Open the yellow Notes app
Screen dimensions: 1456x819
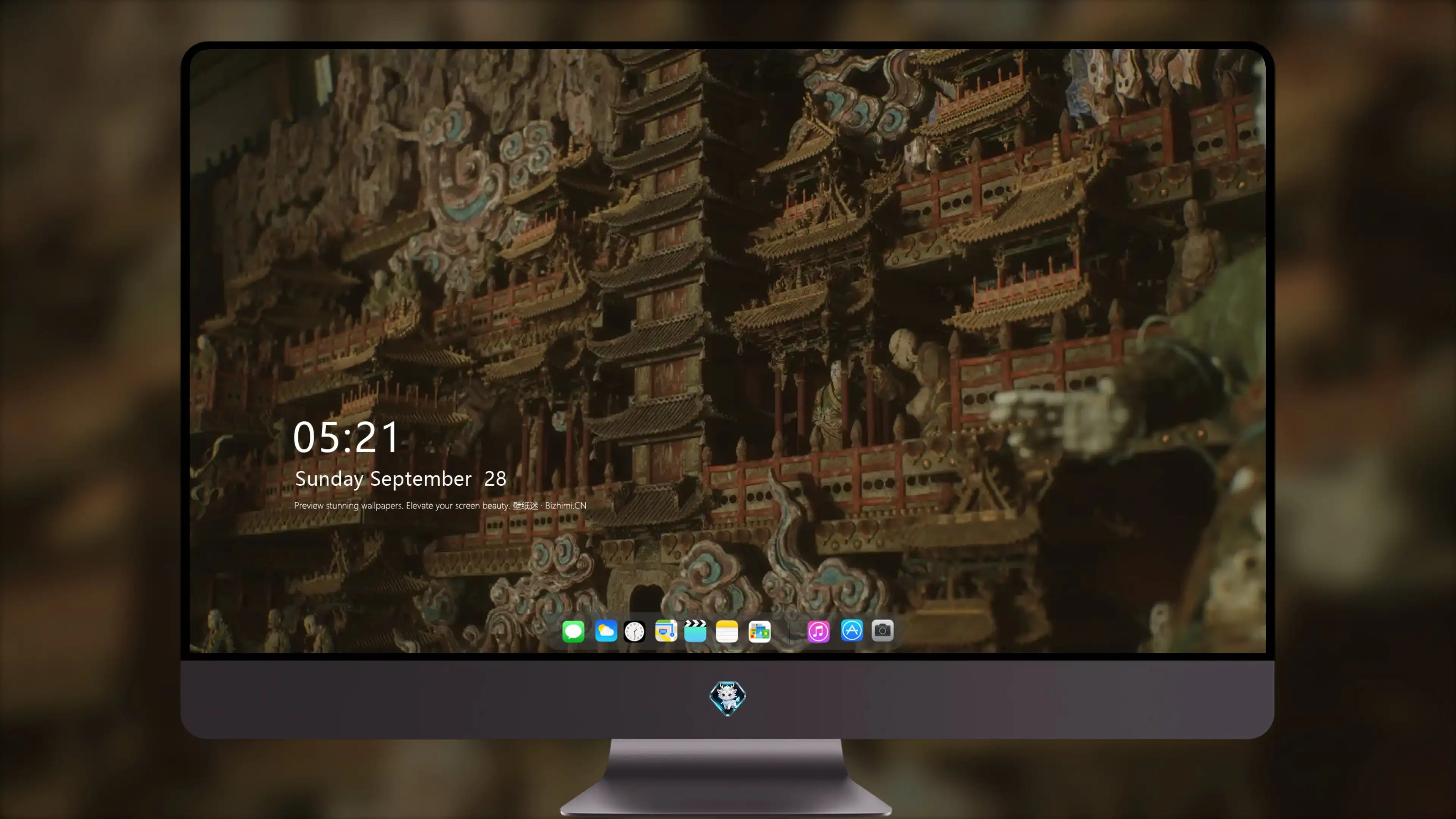727,631
